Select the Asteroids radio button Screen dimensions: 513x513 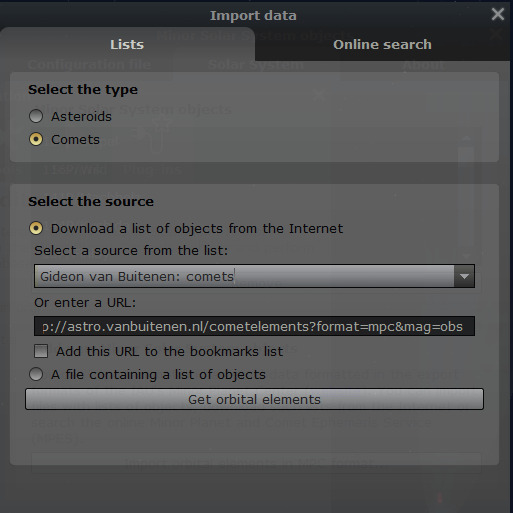coord(36,116)
